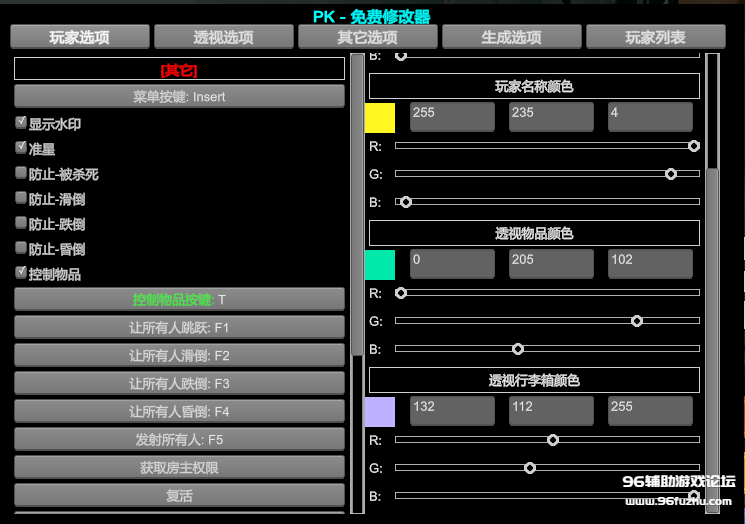The width and height of the screenshot is (745, 524).
Task: Click the 透视行李箱颜色 red value field 132
Action: pos(451,411)
